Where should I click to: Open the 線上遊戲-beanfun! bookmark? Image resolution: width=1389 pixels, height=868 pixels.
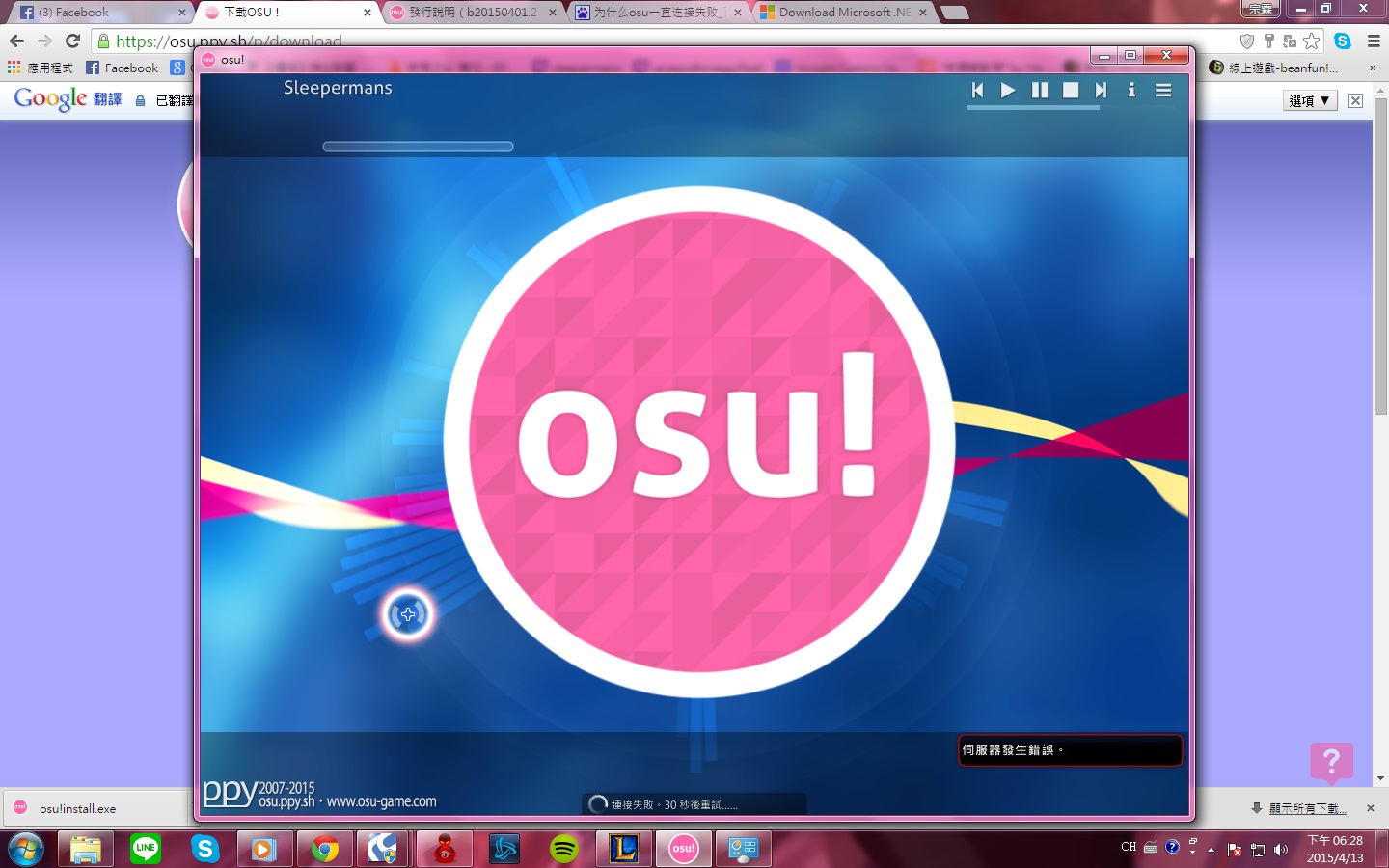click(x=1273, y=68)
